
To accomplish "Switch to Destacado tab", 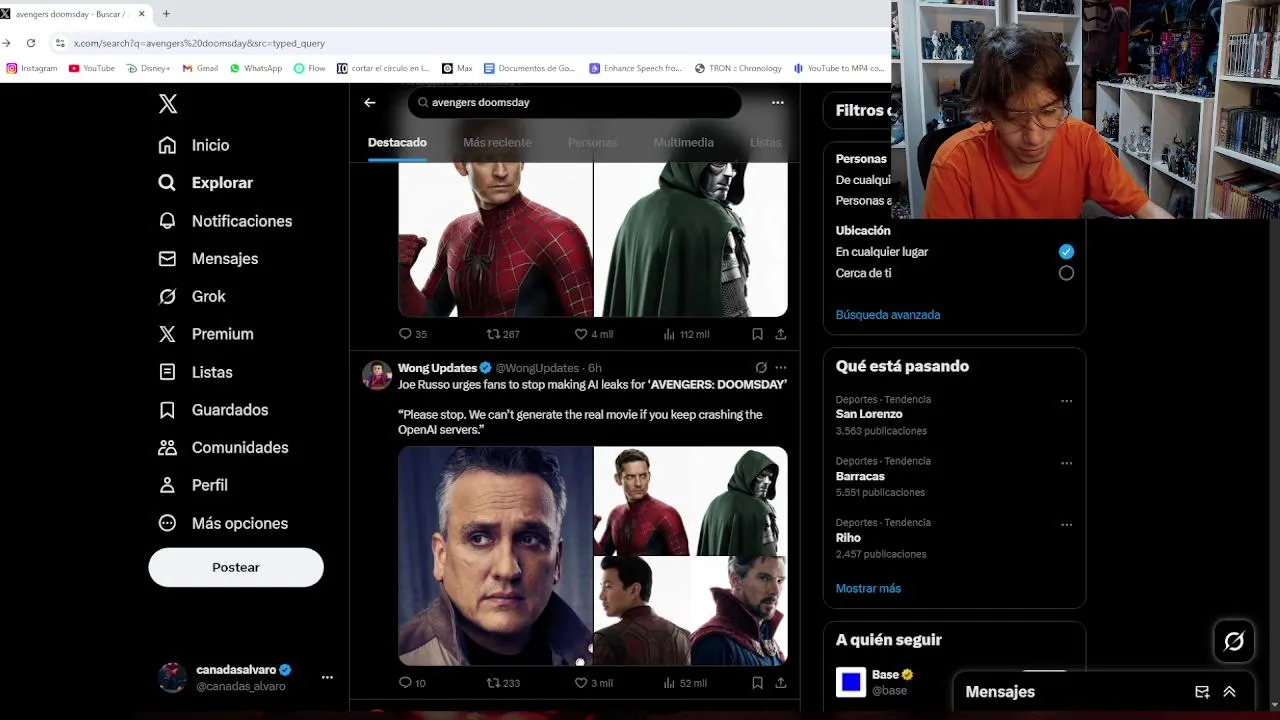I will (397, 142).
